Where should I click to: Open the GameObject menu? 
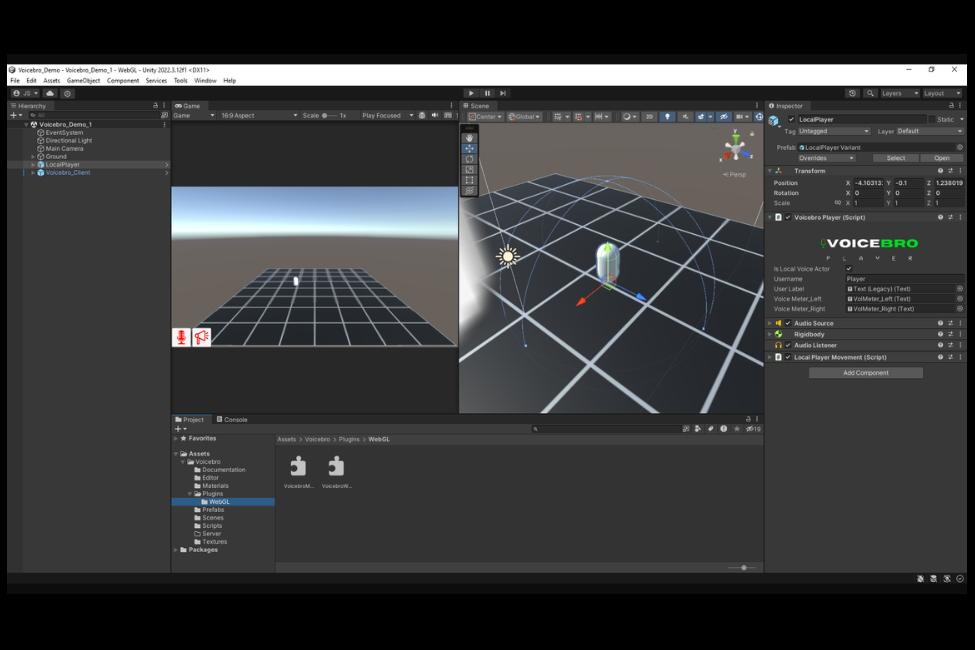(83, 81)
